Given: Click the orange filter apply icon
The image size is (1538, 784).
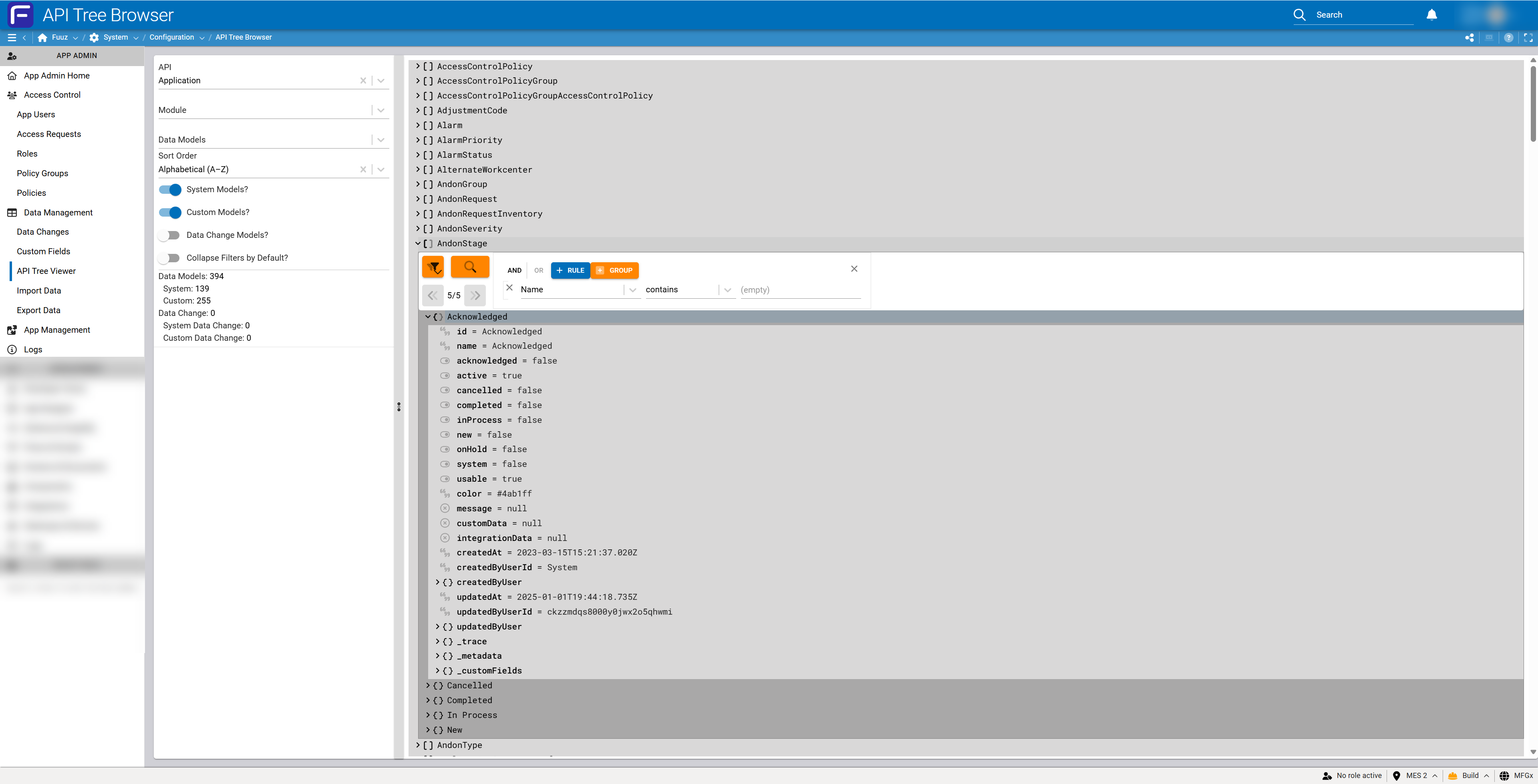Looking at the screenshot, I should pyautogui.click(x=433, y=267).
